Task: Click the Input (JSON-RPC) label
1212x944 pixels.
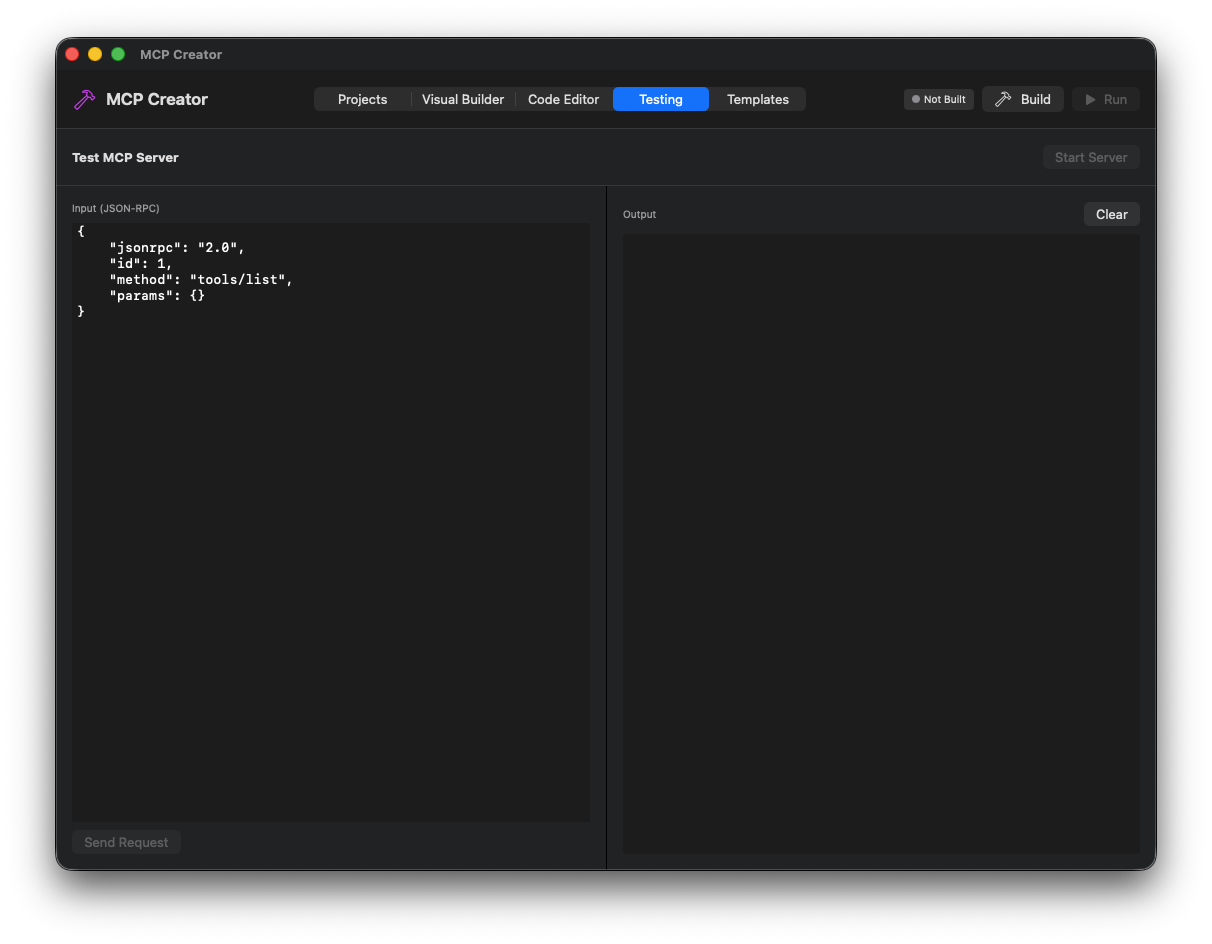Action: coord(116,208)
